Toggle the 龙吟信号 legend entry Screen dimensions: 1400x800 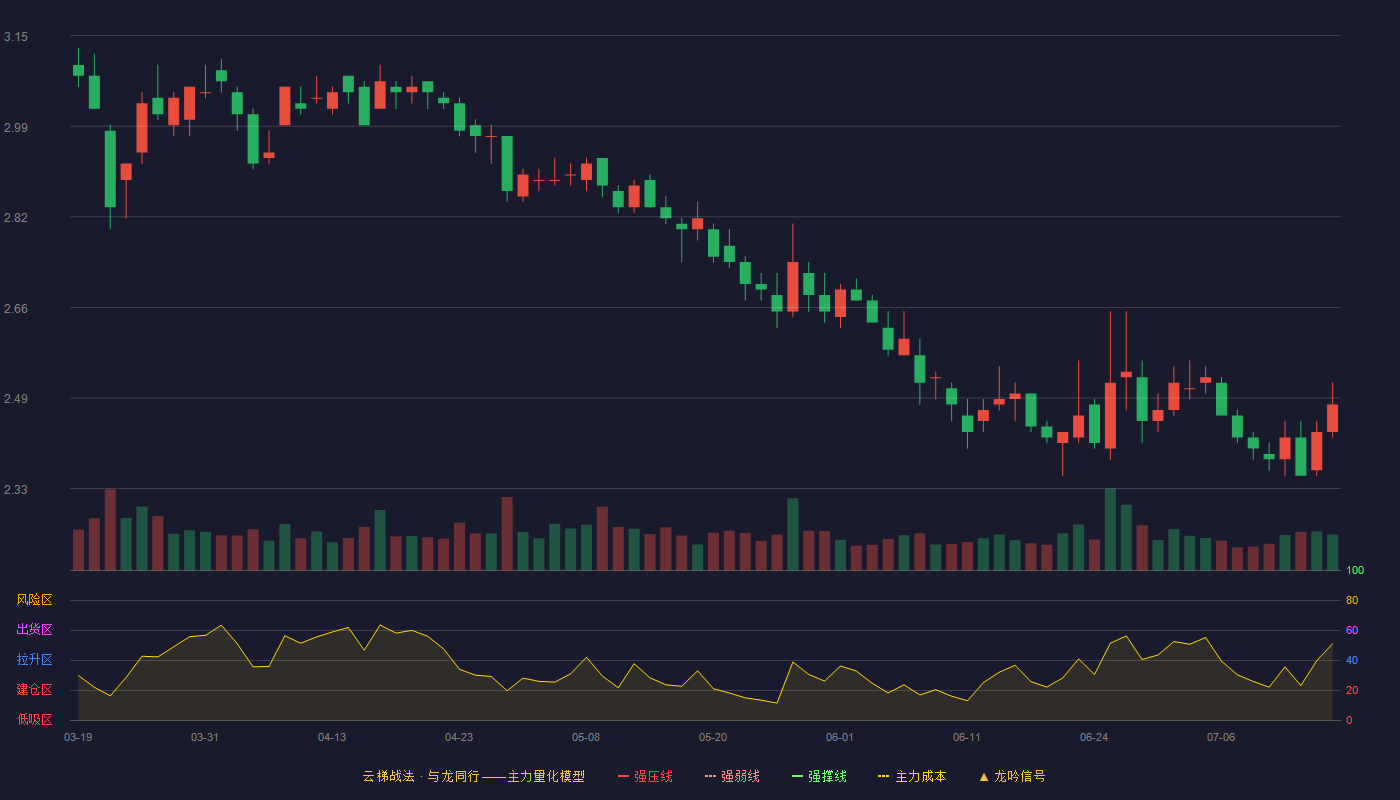point(1012,776)
